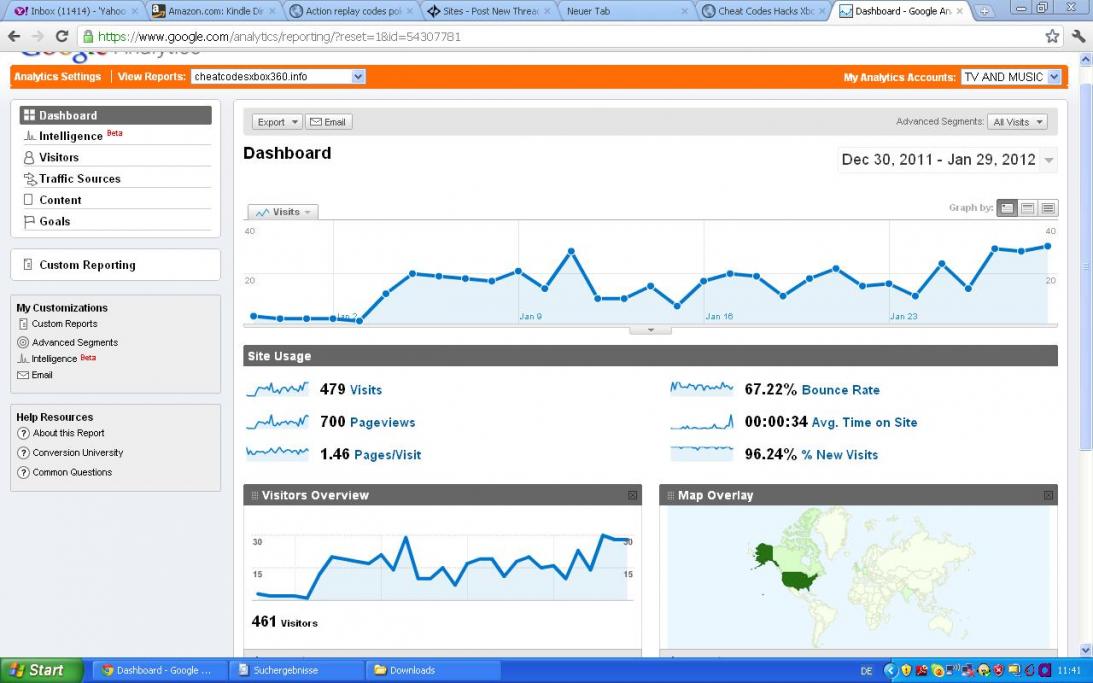The image size is (1093, 683).
Task: Reload the page with the refresh icon
Action: pos(62,36)
